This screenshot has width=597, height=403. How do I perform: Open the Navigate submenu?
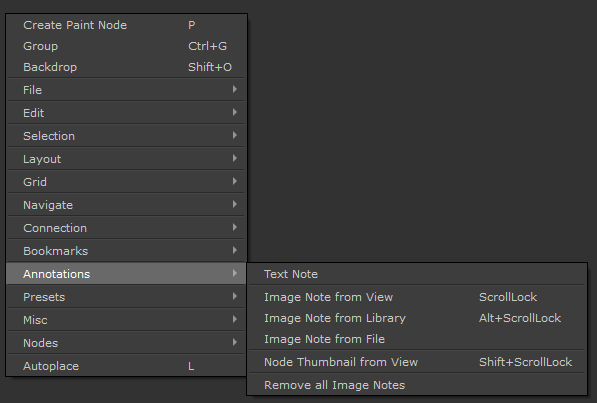click(x=126, y=205)
